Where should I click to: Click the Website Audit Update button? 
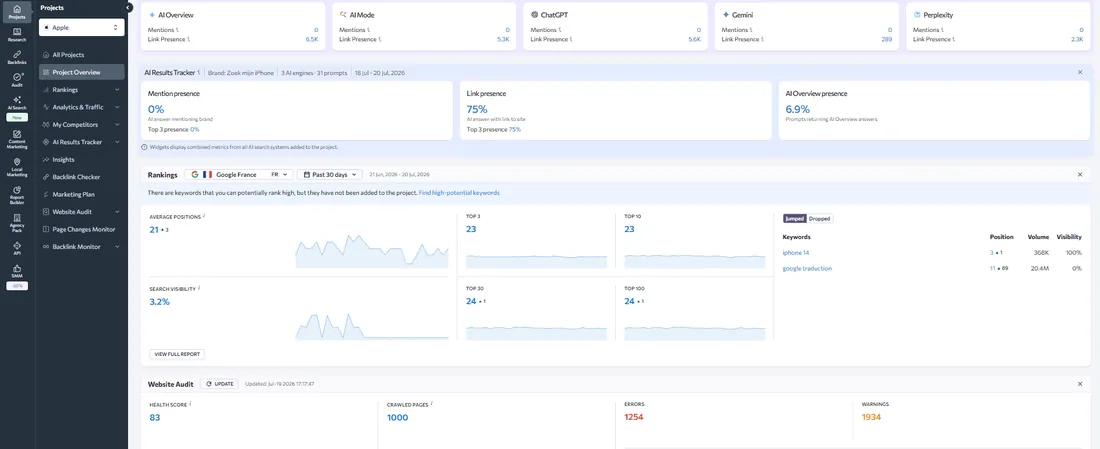(220, 384)
